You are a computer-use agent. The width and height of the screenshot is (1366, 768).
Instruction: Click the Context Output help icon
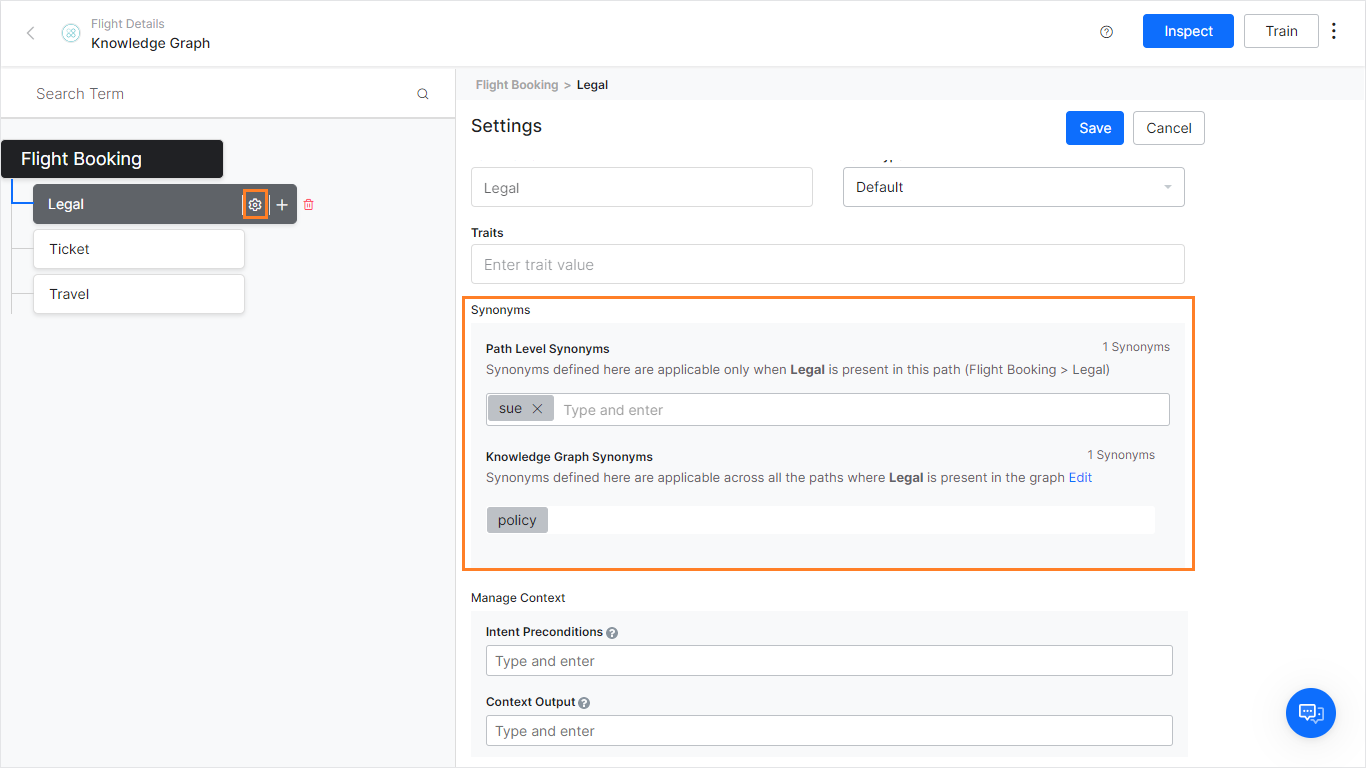[x=585, y=702]
